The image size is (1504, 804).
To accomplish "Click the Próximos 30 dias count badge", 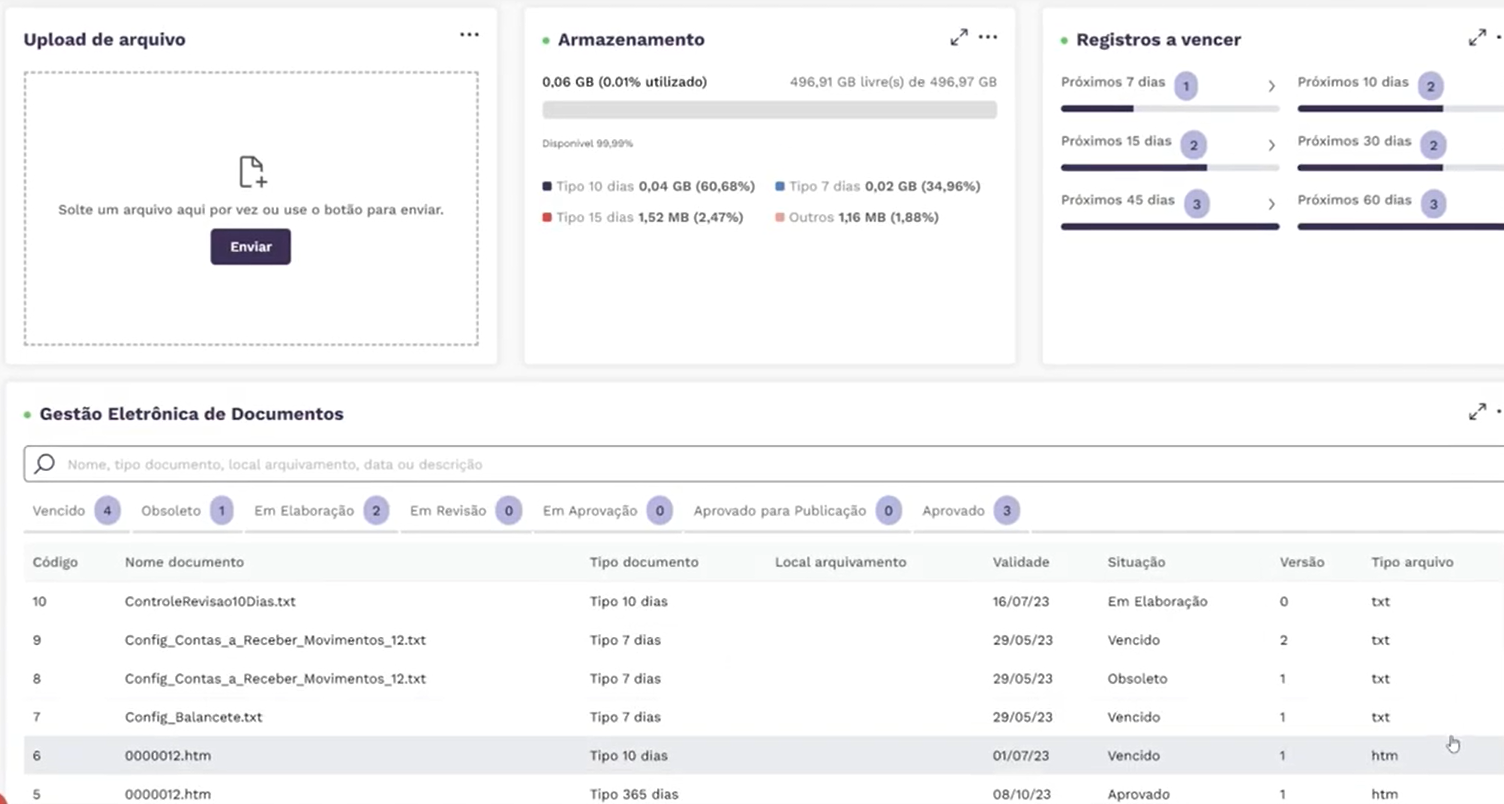I will click(1432, 146).
